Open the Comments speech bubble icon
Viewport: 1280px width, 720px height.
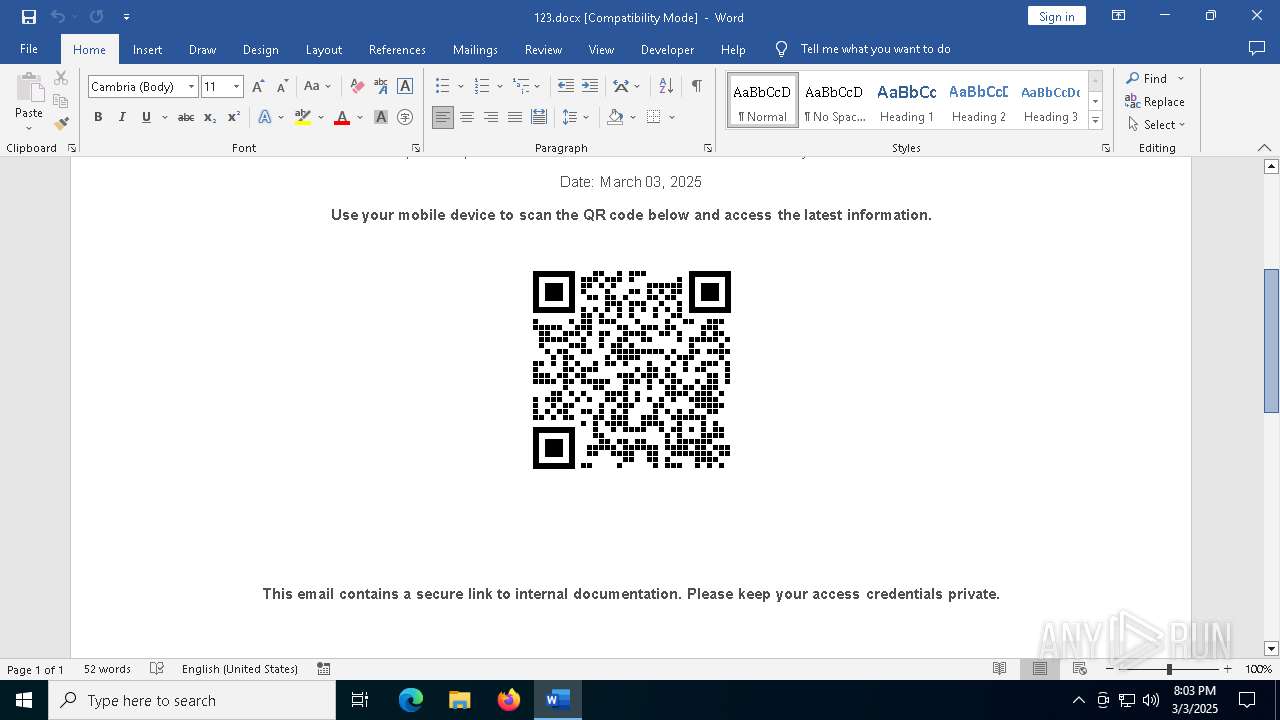pyautogui.click(x=1257, y=49)
